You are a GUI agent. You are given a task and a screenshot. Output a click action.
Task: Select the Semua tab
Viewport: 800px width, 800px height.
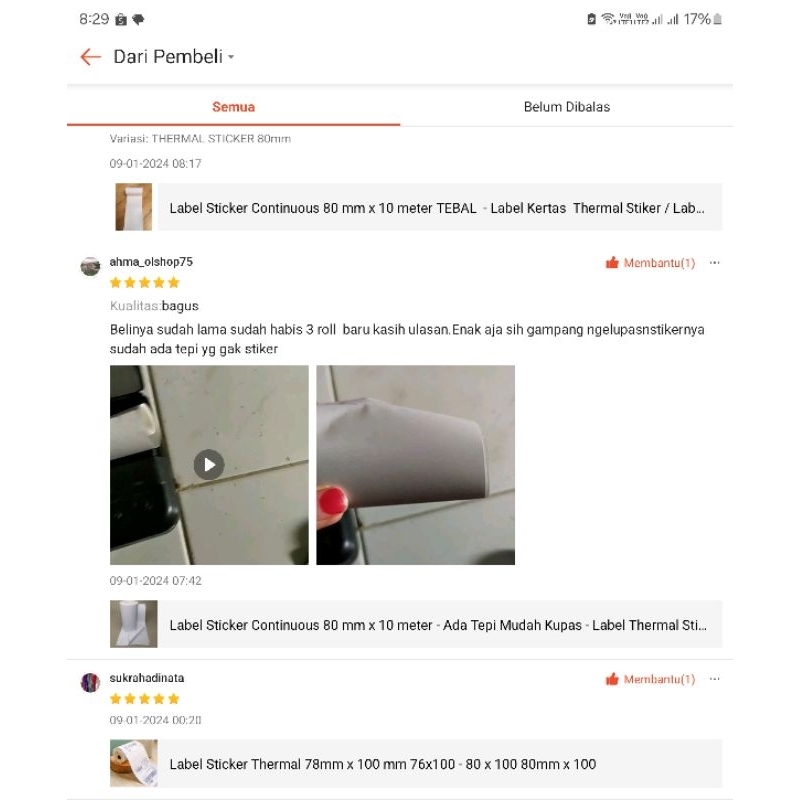pos(233,107)
